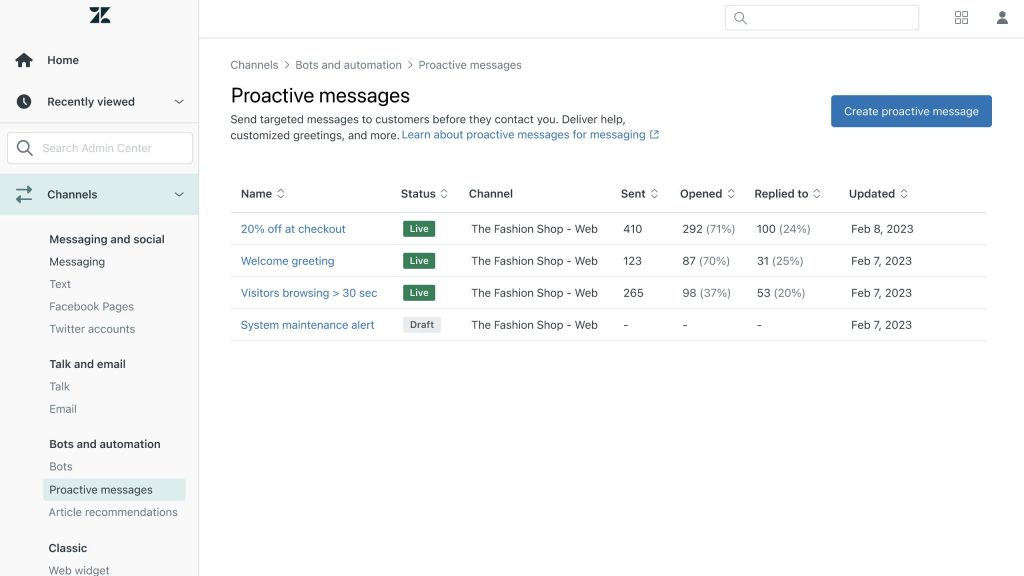Expand the Recently viewed chevron
Image resolution: width=1024 pixels, height=576 pixels.
pyautogui.click(x=179, y=102)
